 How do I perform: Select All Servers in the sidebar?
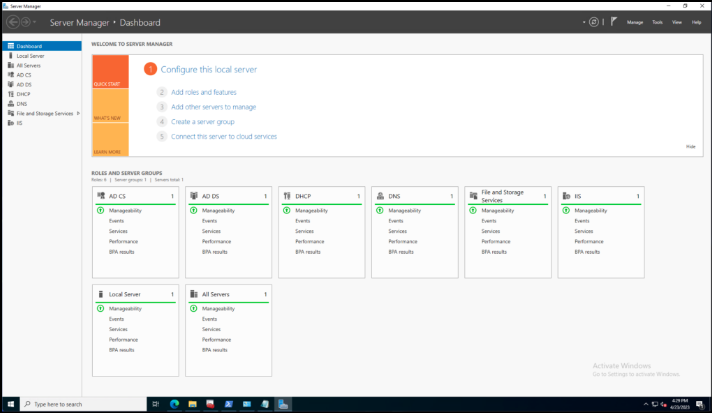point(42,65)
